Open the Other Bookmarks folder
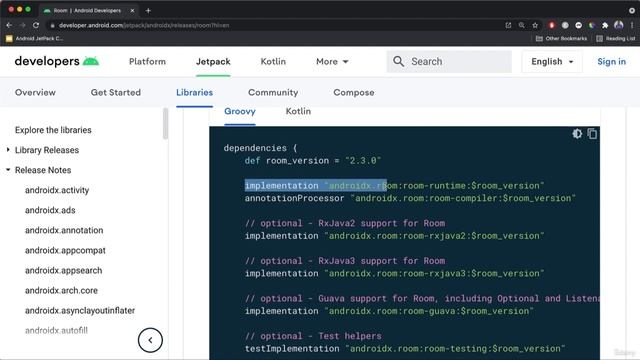 click(x=561, y=38)
